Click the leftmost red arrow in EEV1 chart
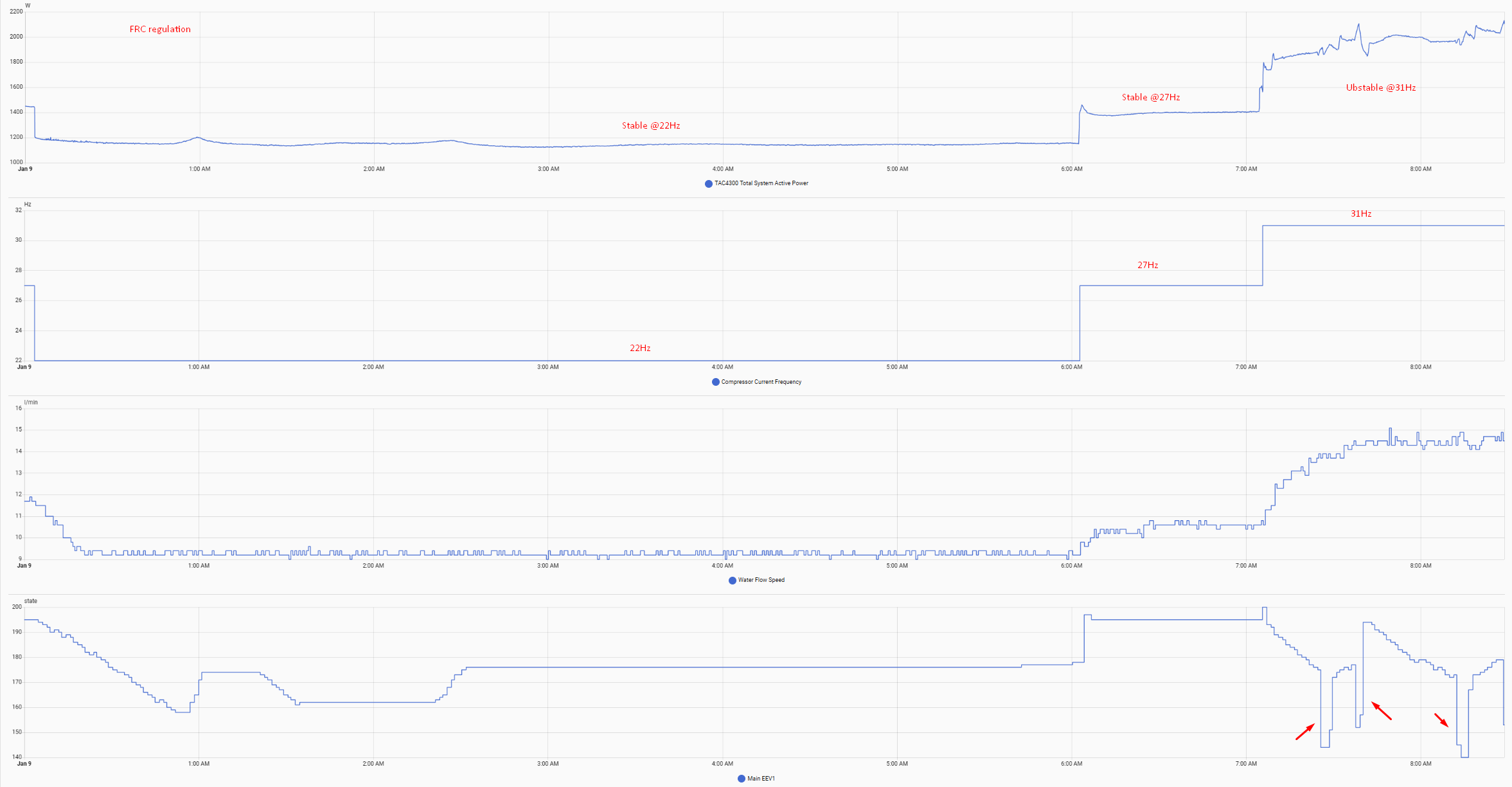The height and width of the screenshot is (787, 1512). click(x=1304, y=732)
